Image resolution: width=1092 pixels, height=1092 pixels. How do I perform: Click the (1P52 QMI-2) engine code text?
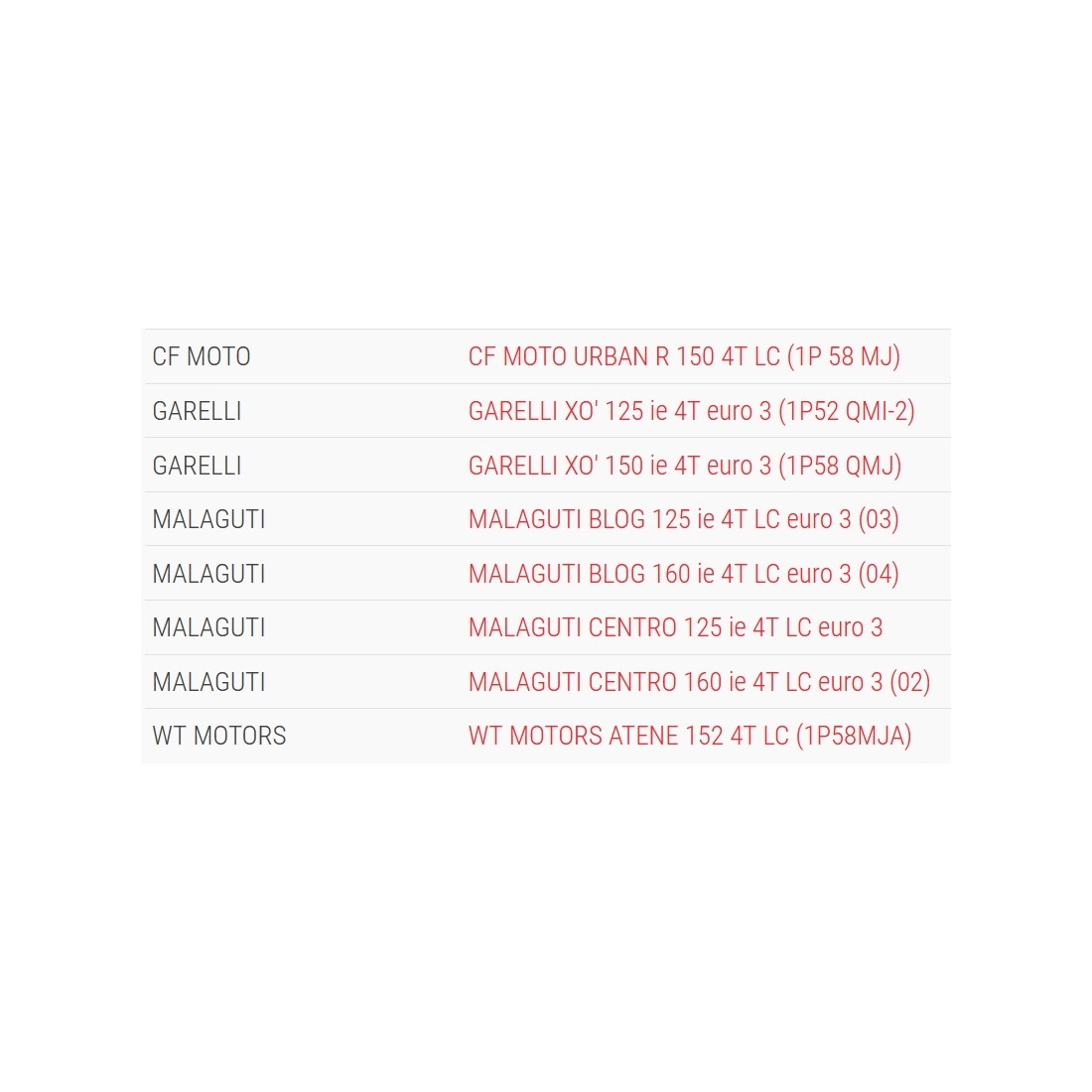pyautogui.click(x=847, y=411)
